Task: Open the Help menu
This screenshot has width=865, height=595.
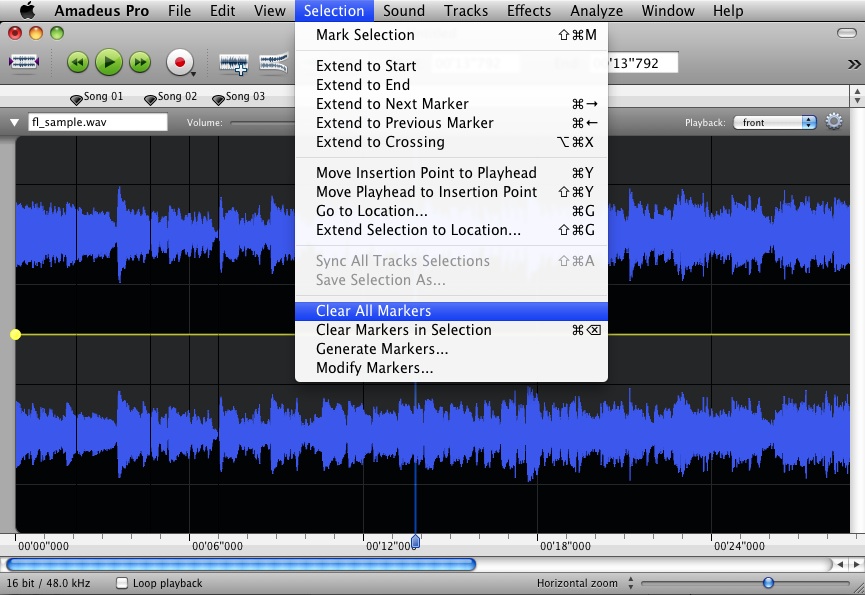Action: [x=728, y=10]
